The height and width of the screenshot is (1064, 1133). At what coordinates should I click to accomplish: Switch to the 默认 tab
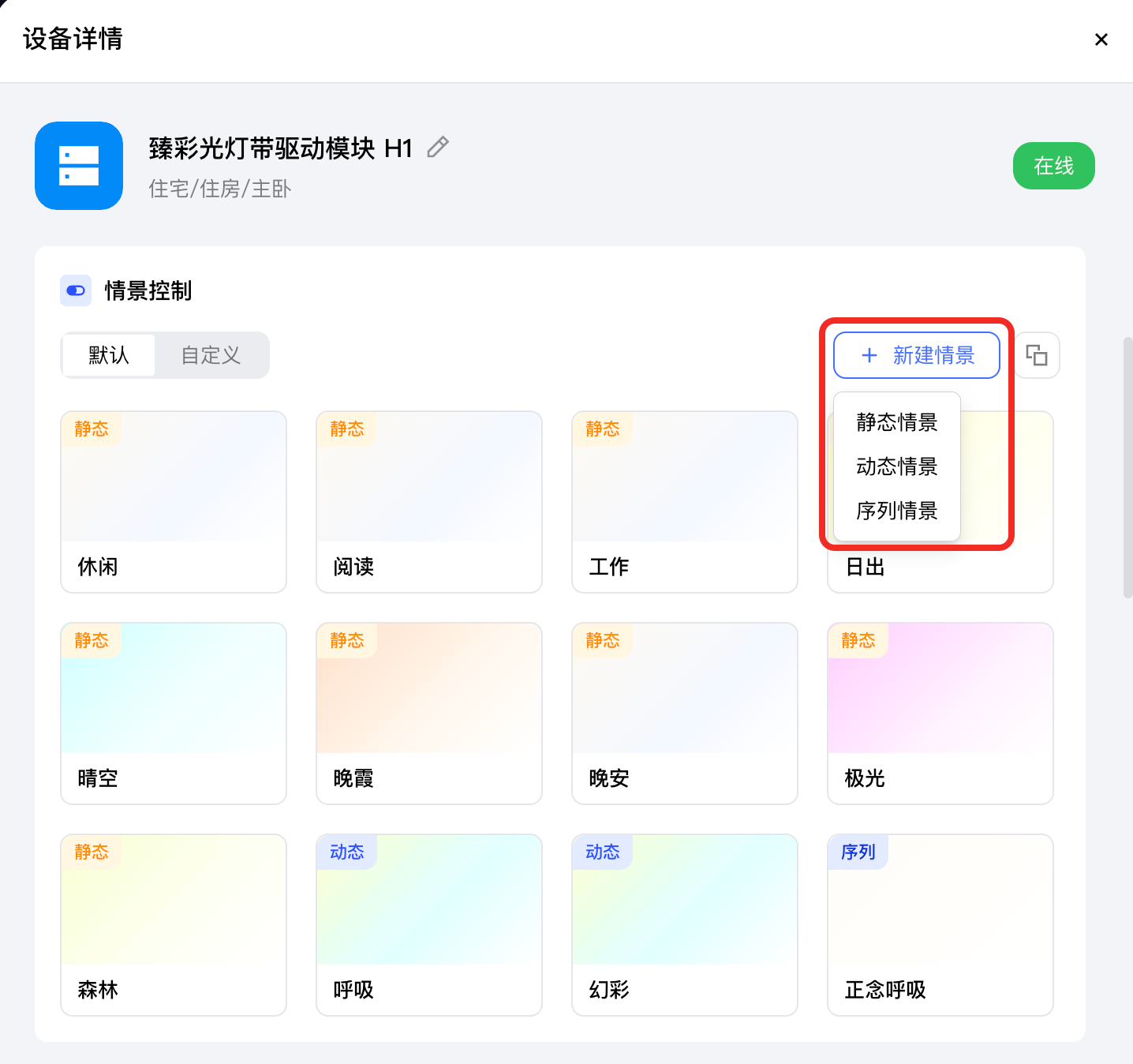click(109, 355)
